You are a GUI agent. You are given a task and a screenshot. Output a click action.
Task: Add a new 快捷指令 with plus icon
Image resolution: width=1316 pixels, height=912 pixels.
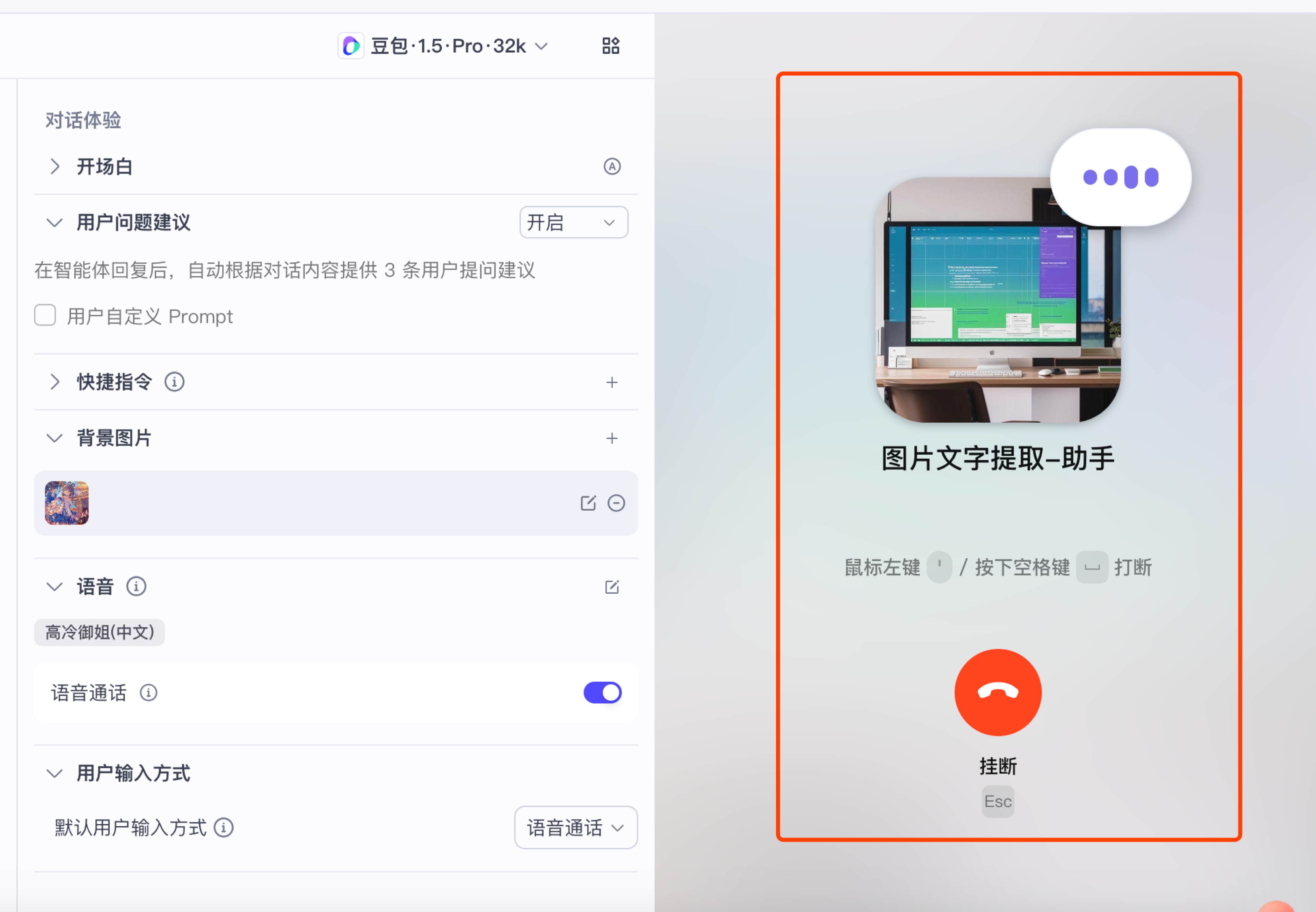(x=612, y=382)
